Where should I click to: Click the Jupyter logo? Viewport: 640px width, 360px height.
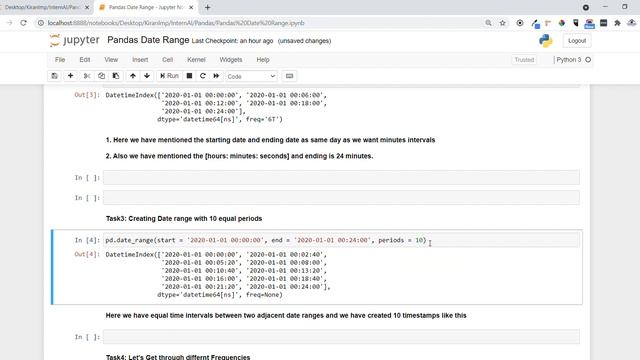[x=74, y=40]
